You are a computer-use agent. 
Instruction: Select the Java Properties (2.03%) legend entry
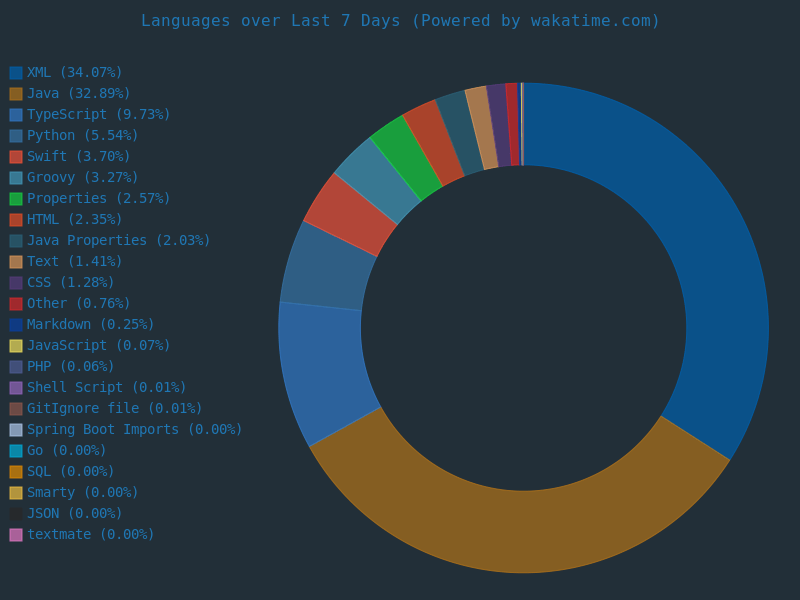(x=118, y=241)
